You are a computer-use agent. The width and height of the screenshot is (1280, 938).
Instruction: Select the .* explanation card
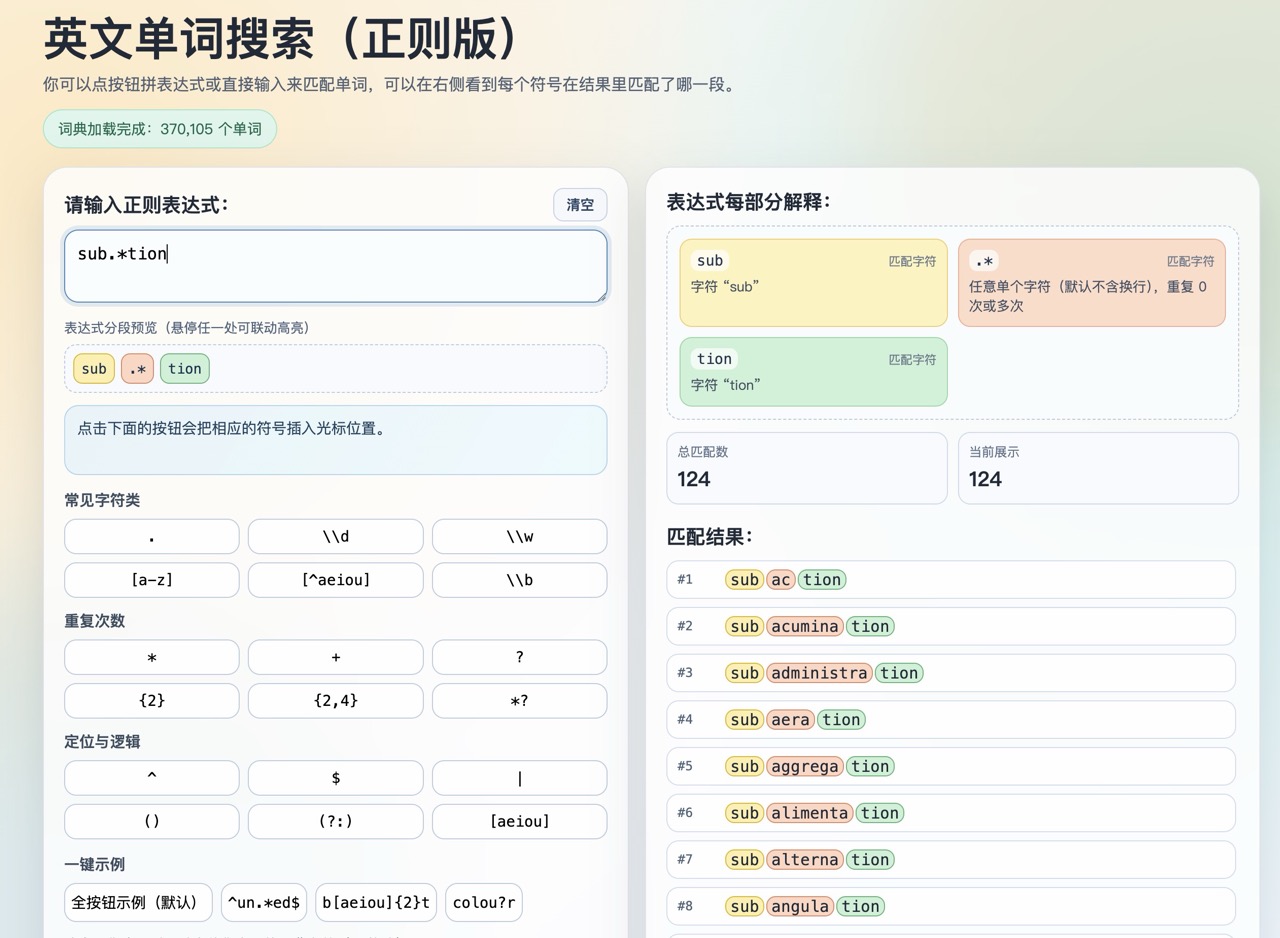1091,283
